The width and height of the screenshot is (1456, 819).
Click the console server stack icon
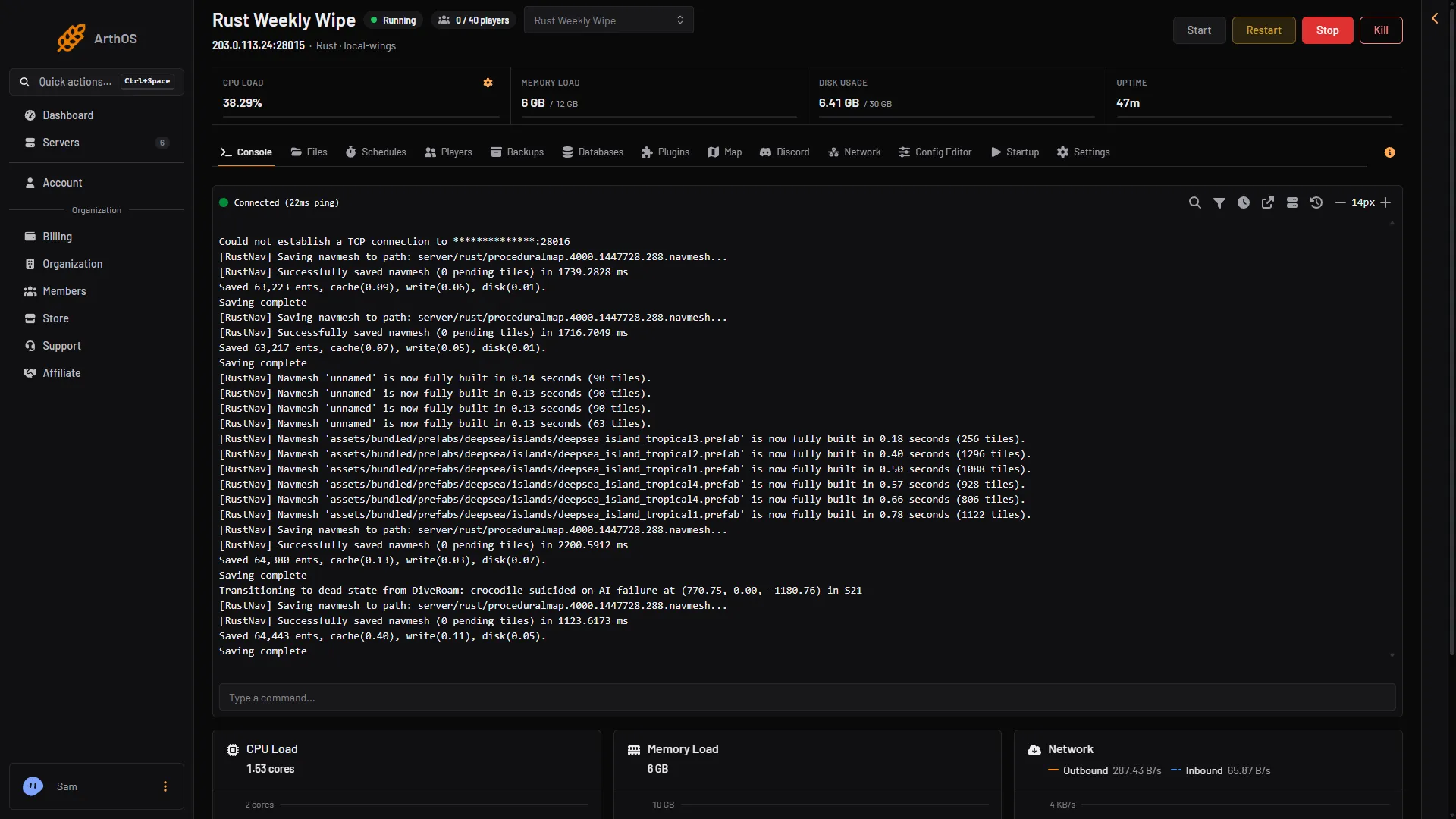coord(1291,202)
